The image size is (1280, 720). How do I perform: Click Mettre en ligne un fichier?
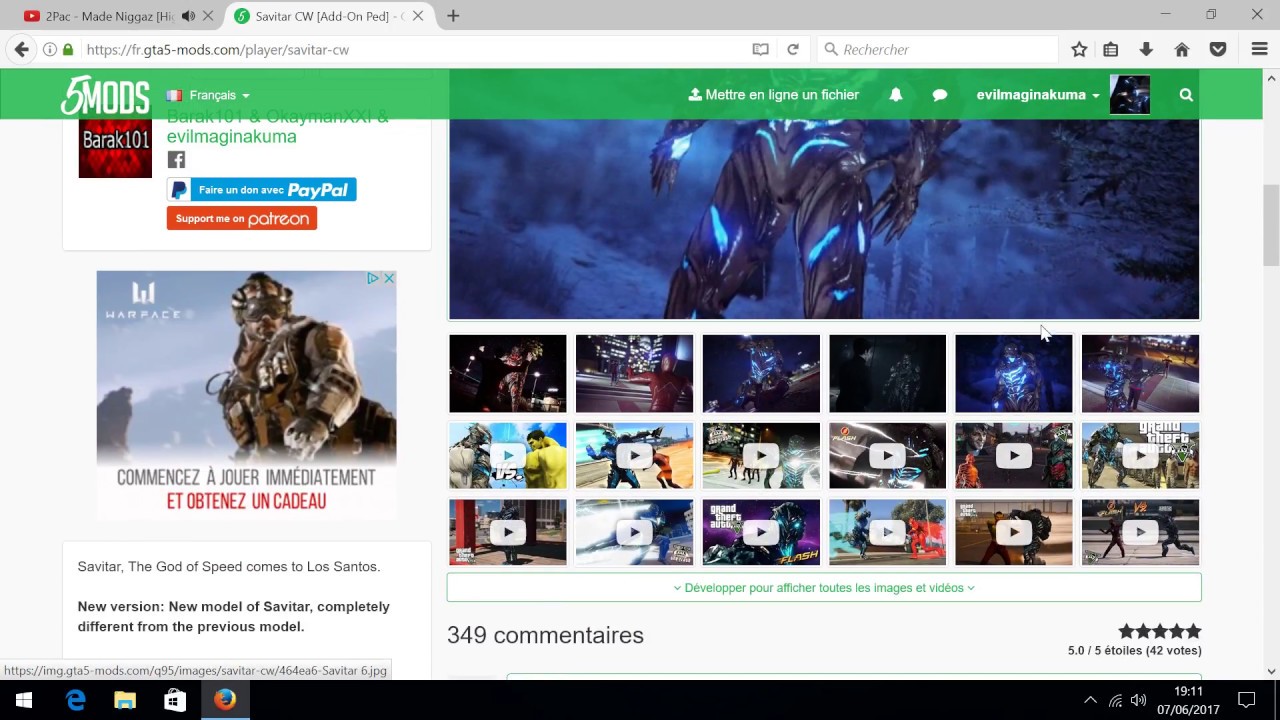pos(774,95)
